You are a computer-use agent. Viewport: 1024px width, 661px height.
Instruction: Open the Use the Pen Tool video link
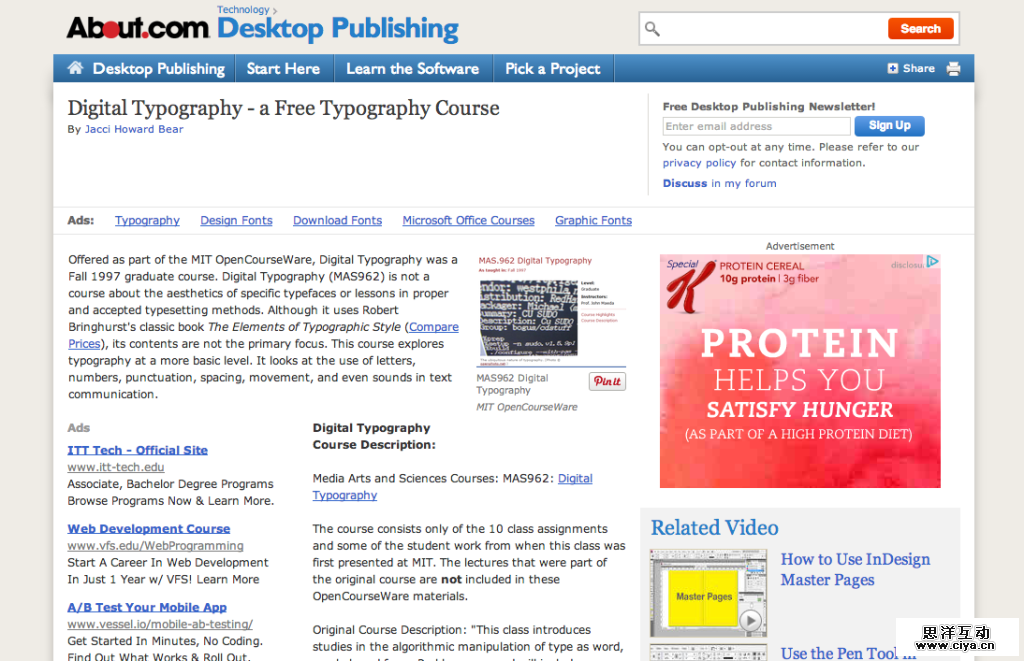pyautogui.click(x=849, y=653)
